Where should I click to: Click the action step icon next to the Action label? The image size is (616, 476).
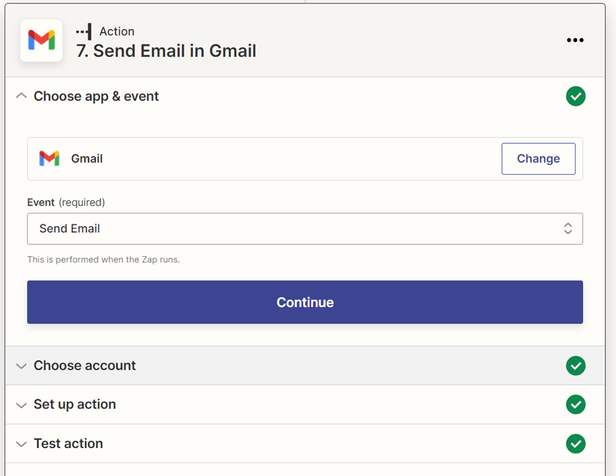click(x=84, y=31)
